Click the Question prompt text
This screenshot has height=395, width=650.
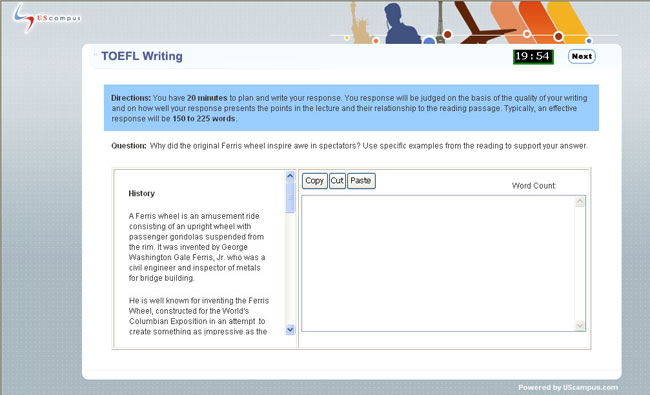tap(349, 146)
